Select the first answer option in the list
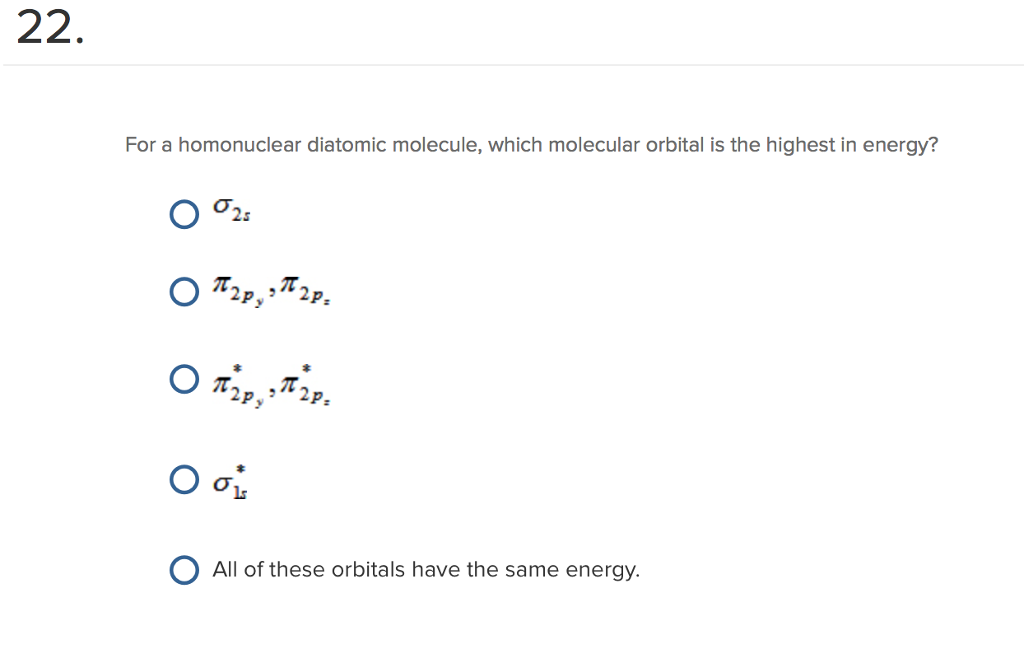The width and height of the screenshot is (1024, 649). 184,213
